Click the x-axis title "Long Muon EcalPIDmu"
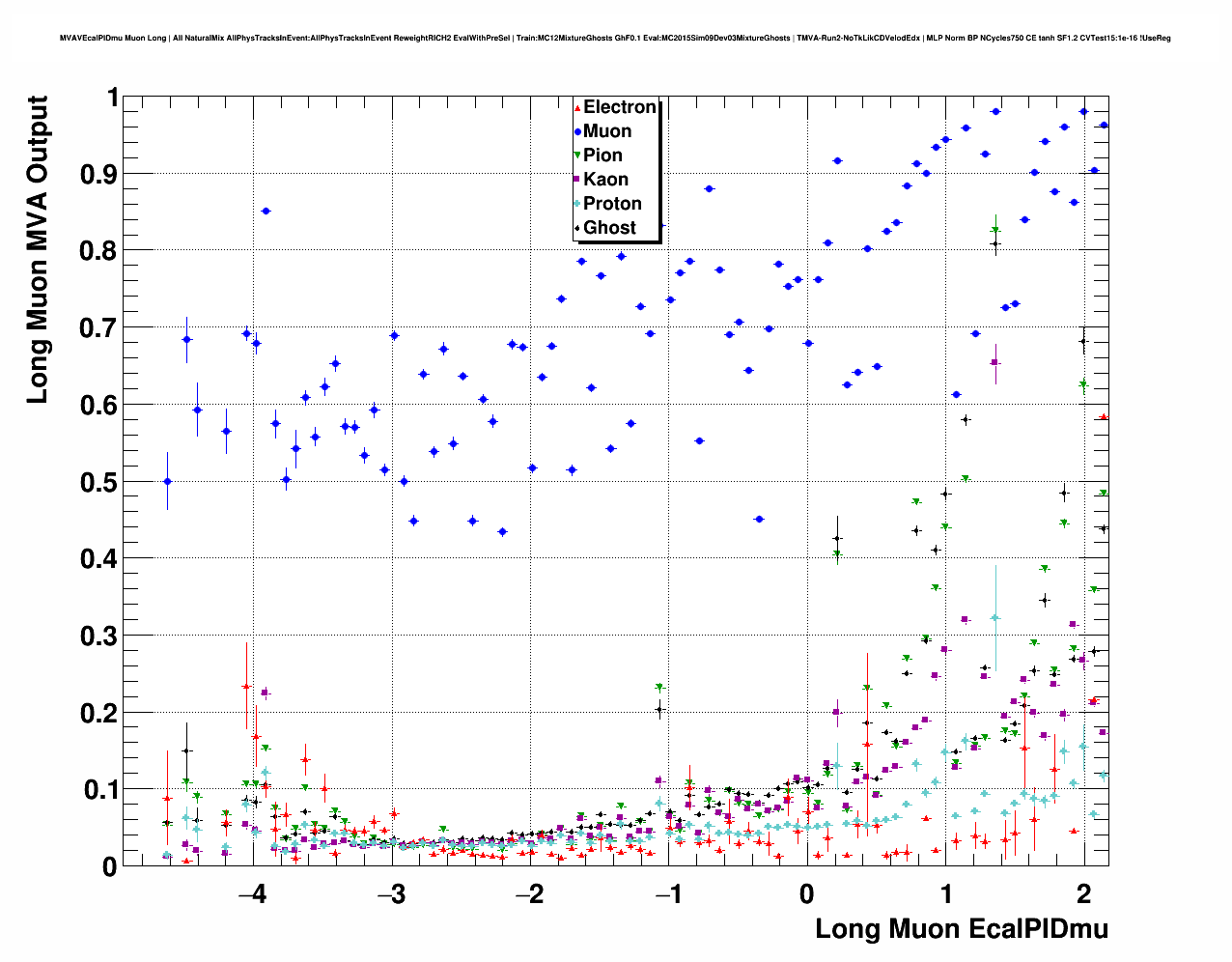Screen dimensions: 1232x962 click(961, 929)
